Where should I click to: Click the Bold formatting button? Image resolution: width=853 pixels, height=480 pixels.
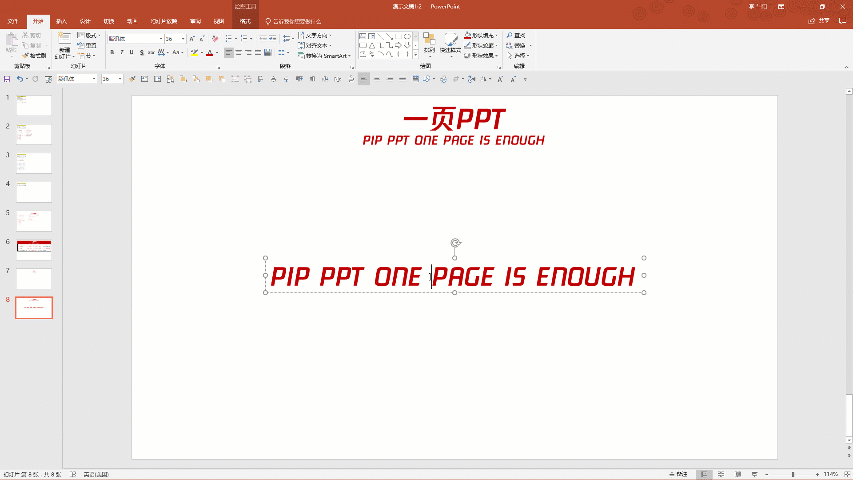(113, 53)
